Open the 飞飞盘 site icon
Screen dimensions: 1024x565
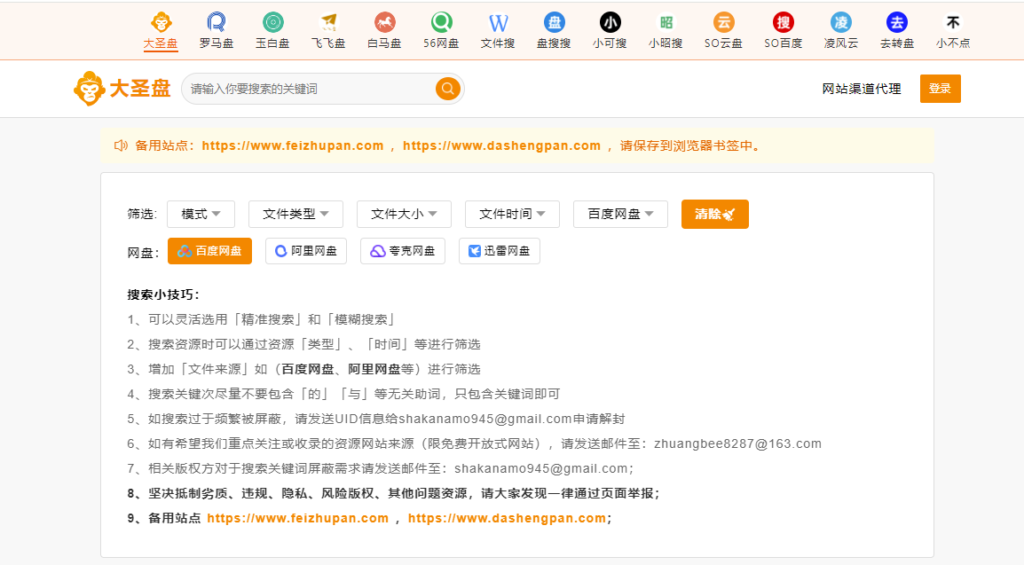coord(328,22)
